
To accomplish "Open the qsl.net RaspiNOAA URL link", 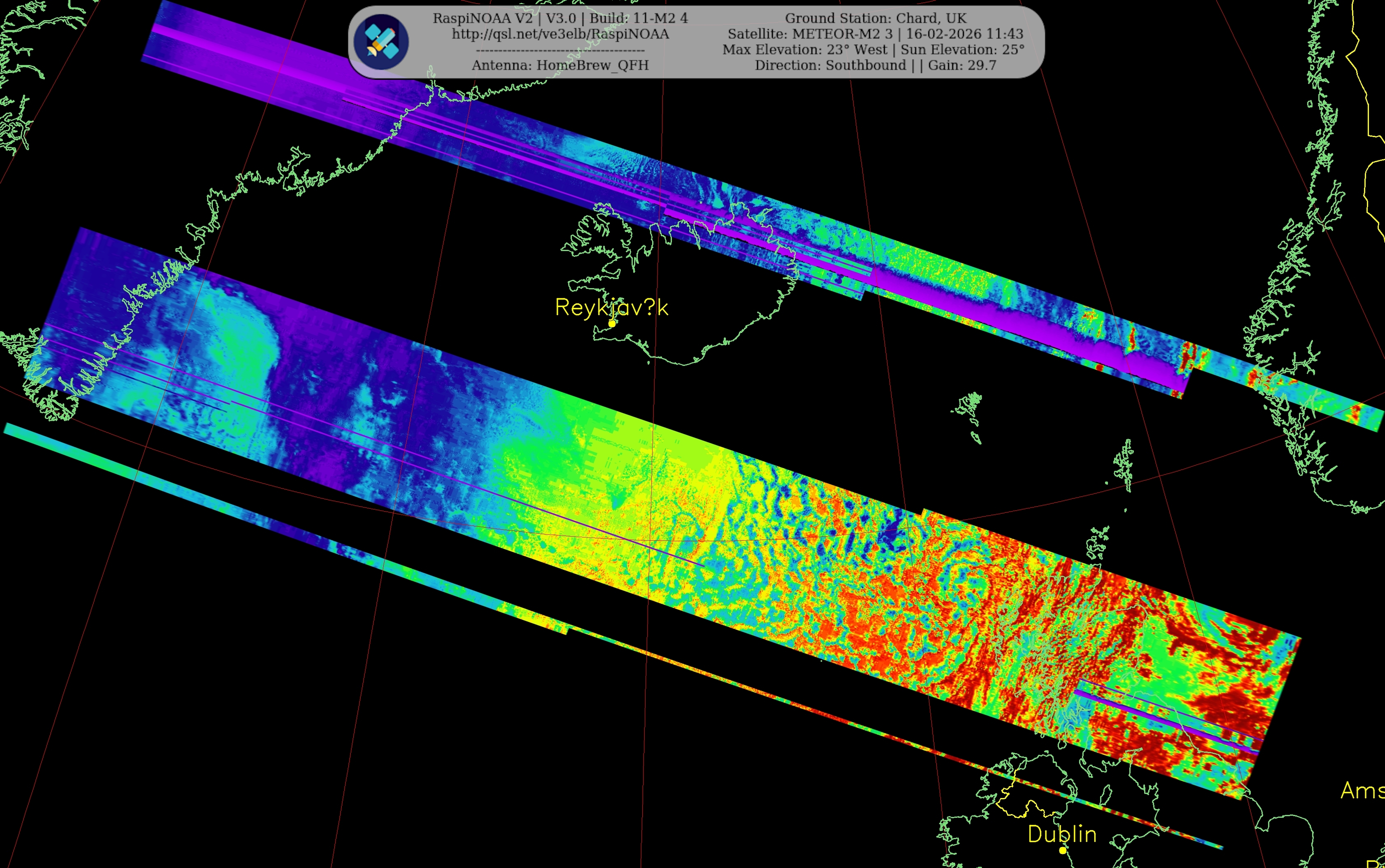I will click(560, 34).
